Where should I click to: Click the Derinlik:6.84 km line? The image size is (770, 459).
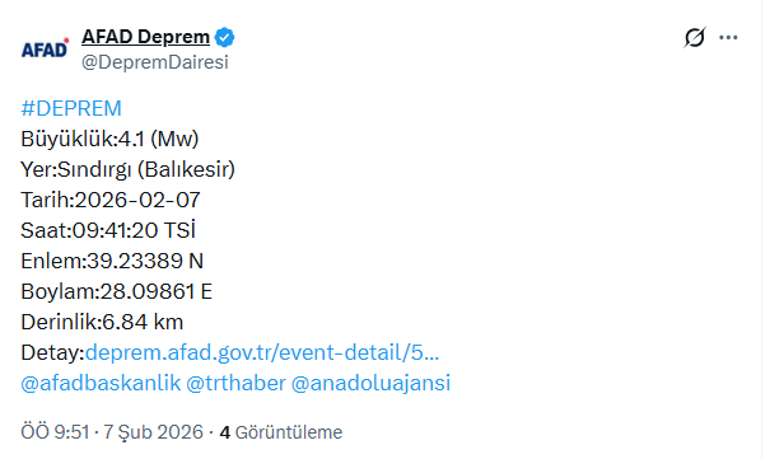[x=102, y=322]
